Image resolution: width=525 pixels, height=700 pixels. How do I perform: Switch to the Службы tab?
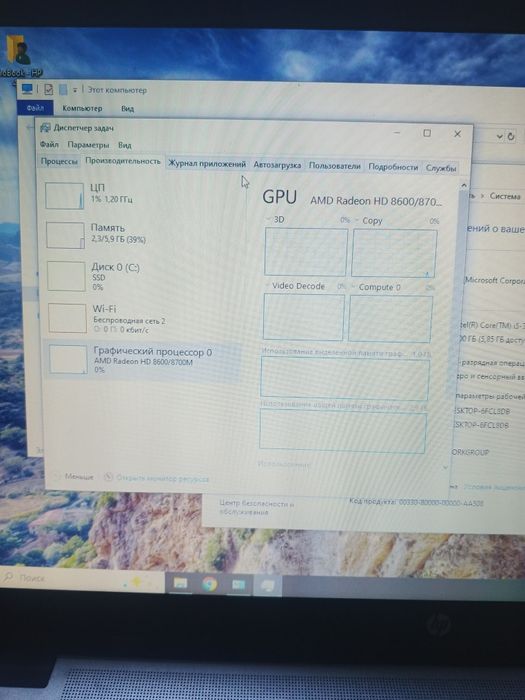click(441, 168)
